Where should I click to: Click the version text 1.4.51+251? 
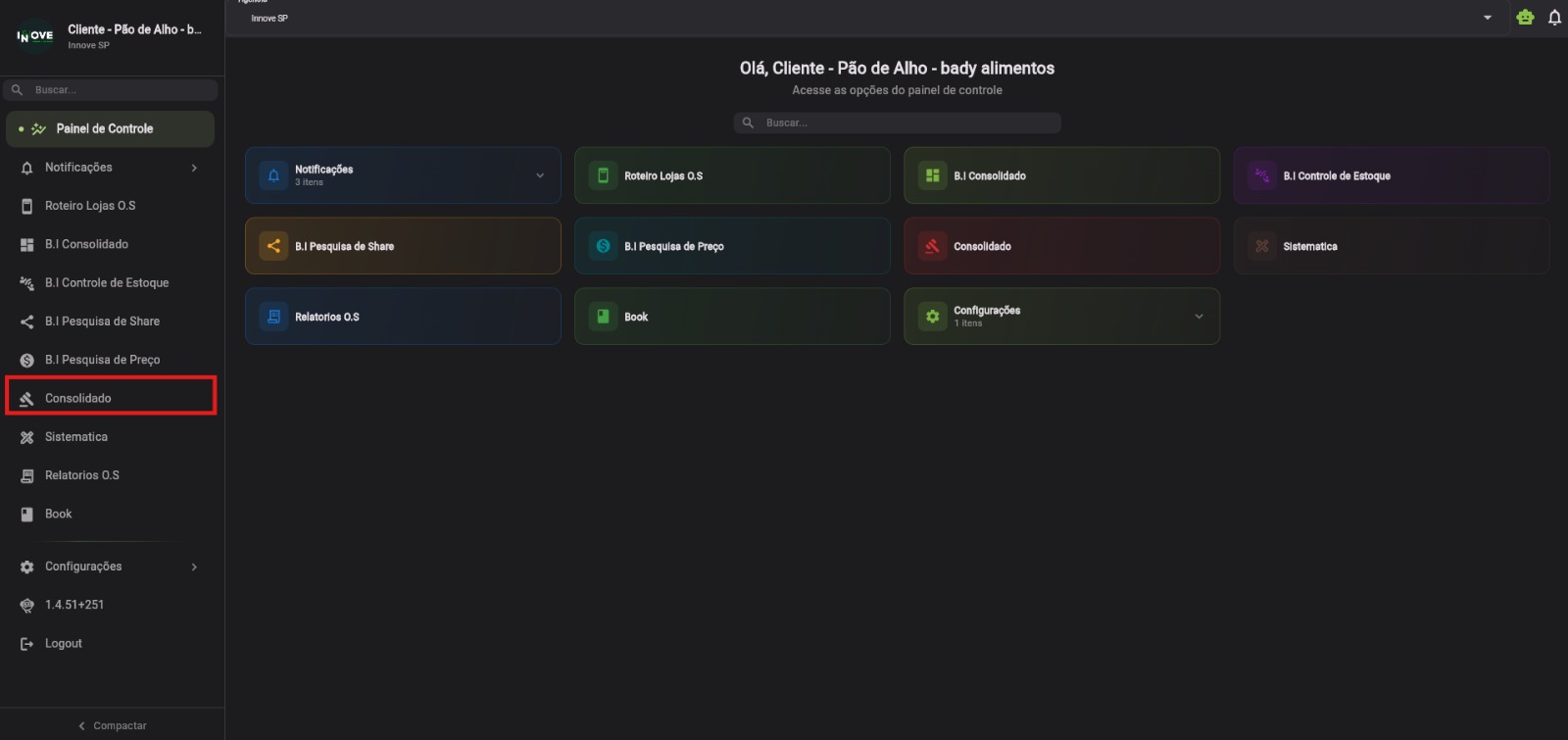74,605
